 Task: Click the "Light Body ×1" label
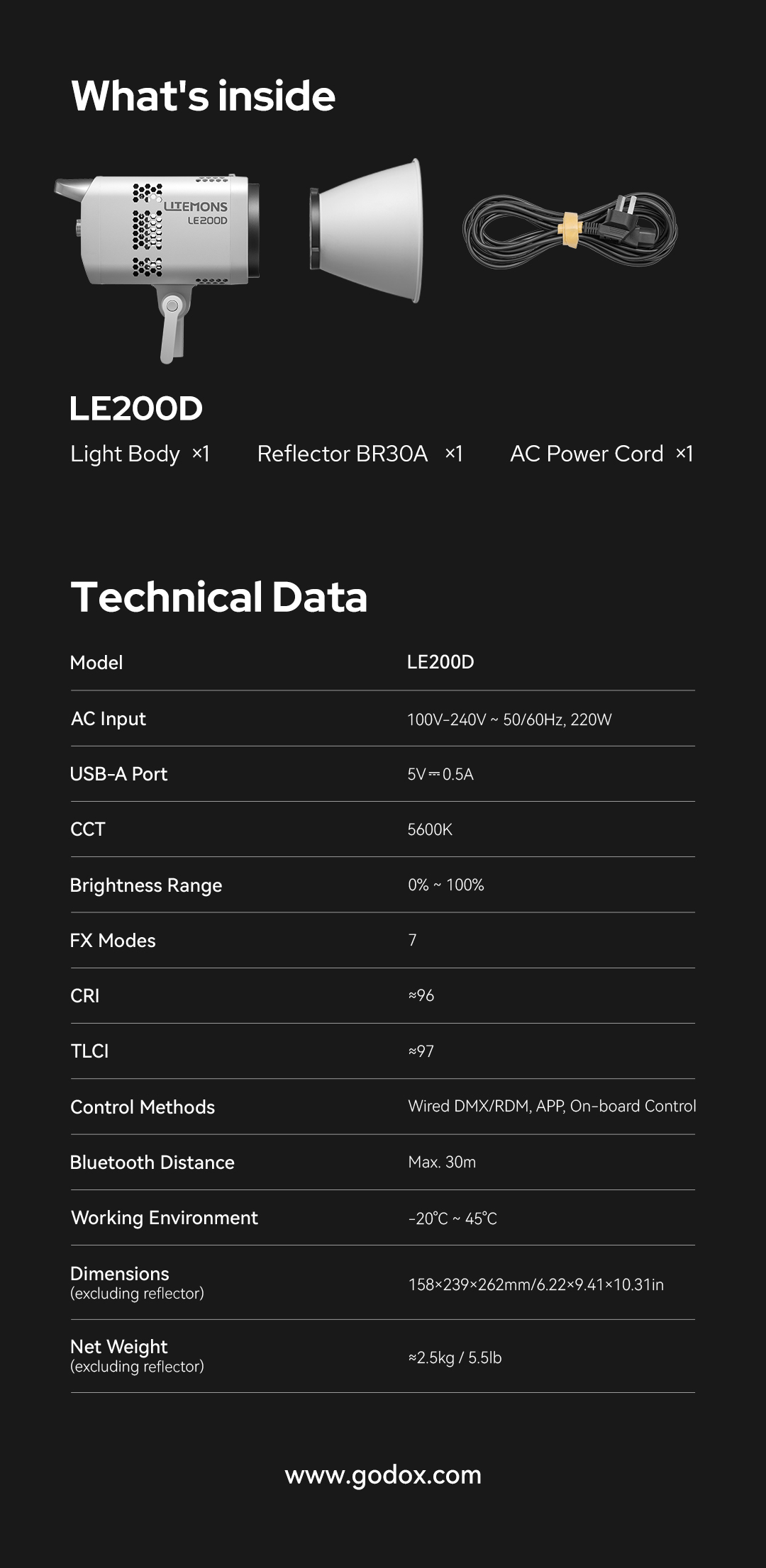tap(140, 454)
